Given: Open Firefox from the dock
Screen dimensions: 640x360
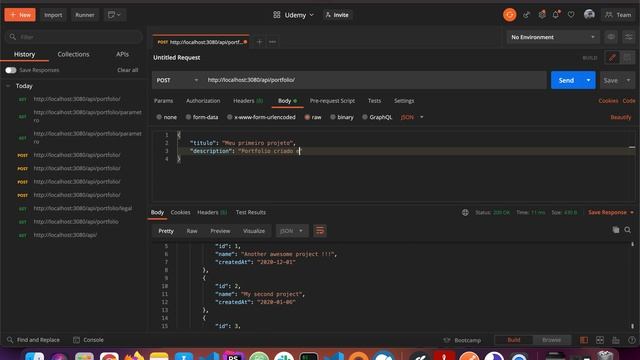Looking at the screenshot, I should point(134,356).
